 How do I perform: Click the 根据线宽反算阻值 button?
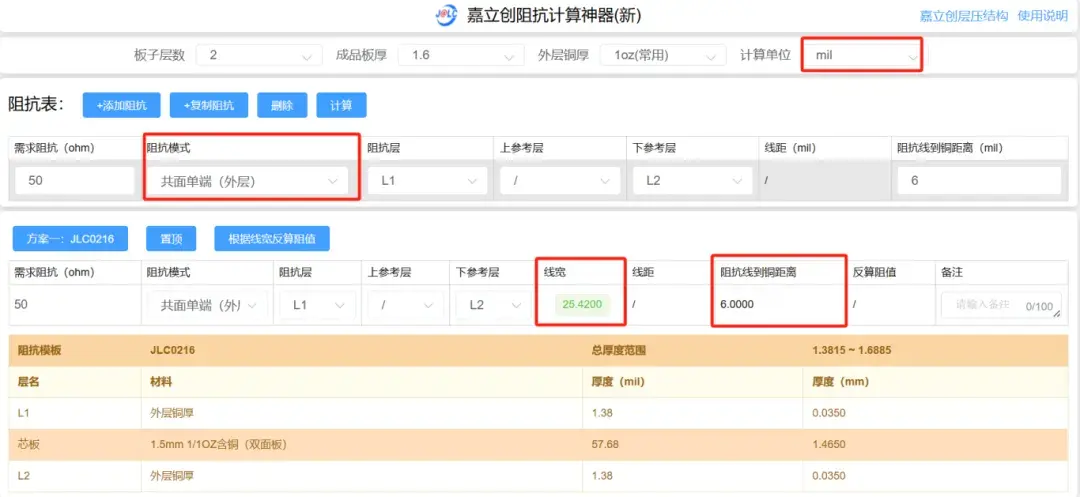click(x=272, y=239)
